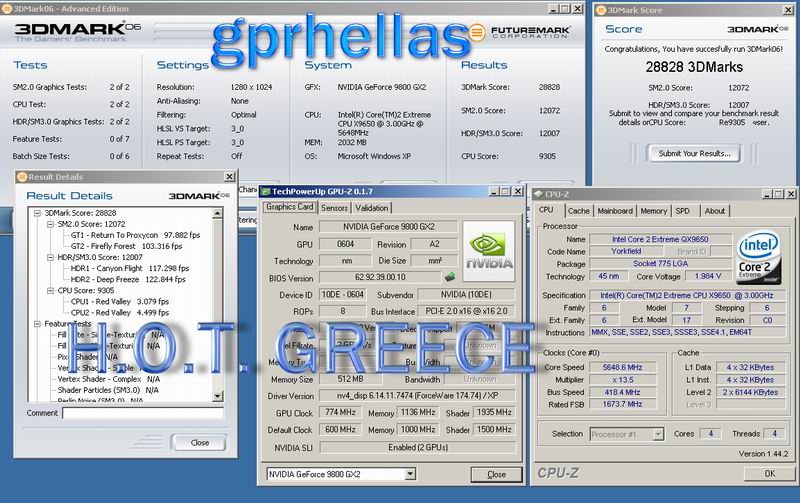Open the CPU-Z Memory tab

[654, 211]
